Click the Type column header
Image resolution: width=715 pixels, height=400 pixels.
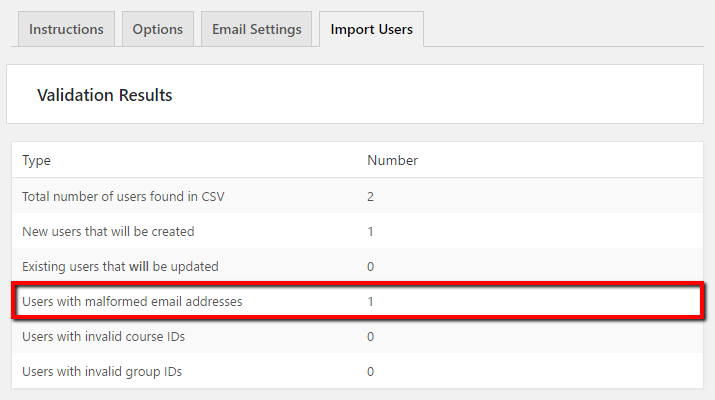click(x=36, y=160)
